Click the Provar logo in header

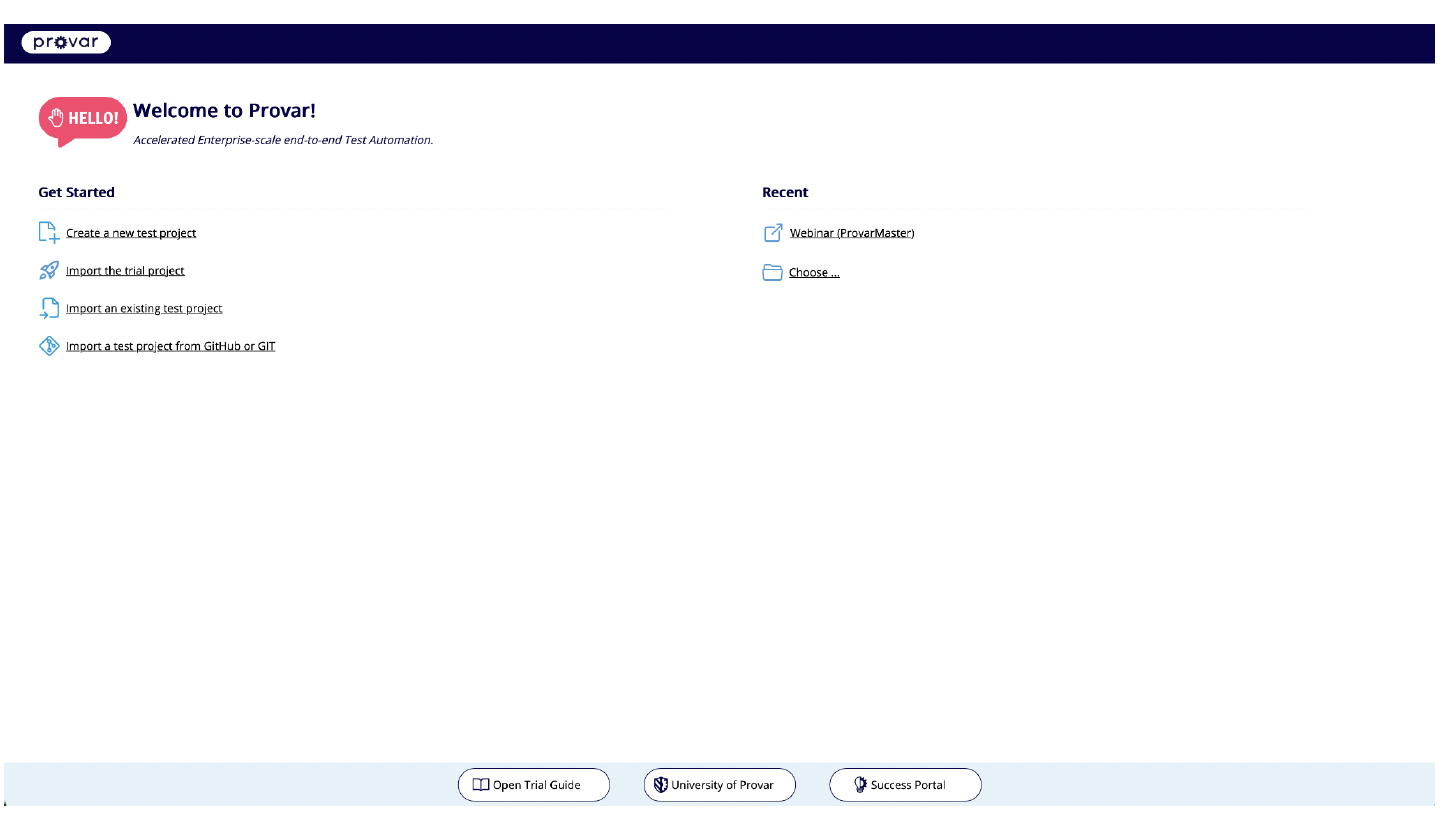point(66,43)
